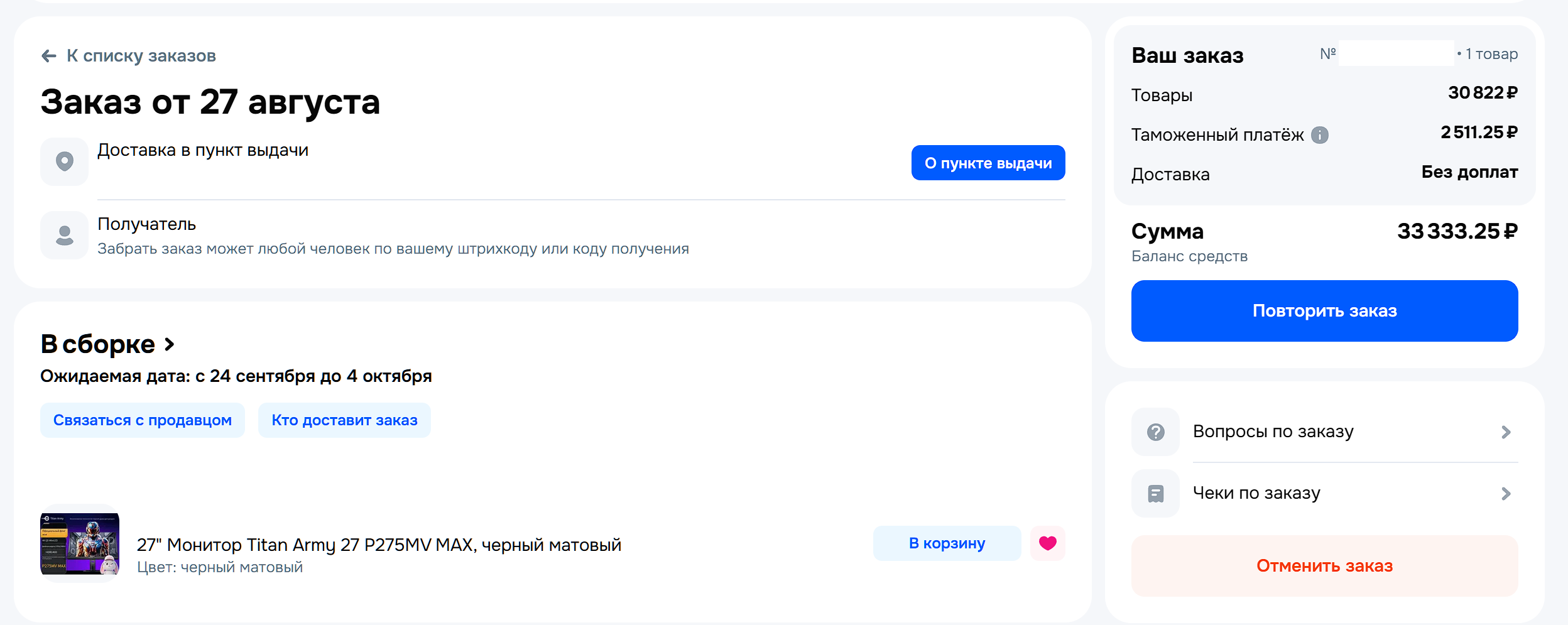This screenshot has width=1568, height=625.
Task: Click «Связаться с продавцом» button
Action: pyautogui.click(x=143, y=420)
